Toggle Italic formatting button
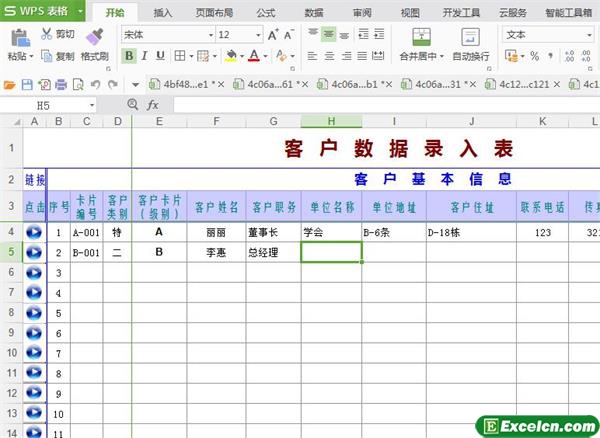The width and height of the screenshot is (600, 438). (x=144, y=56)
